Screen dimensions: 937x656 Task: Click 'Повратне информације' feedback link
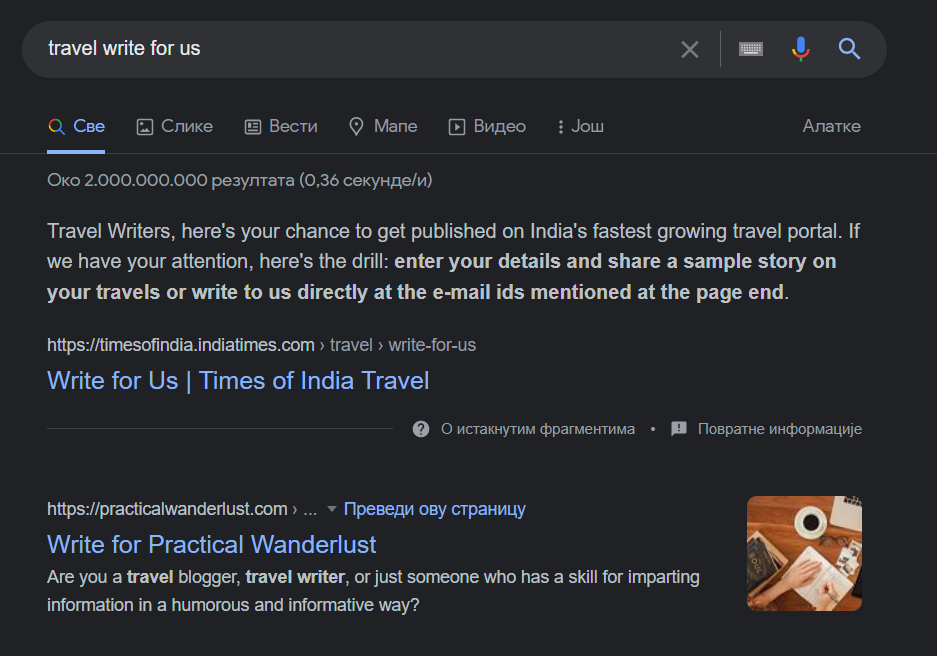coord(780,429)
